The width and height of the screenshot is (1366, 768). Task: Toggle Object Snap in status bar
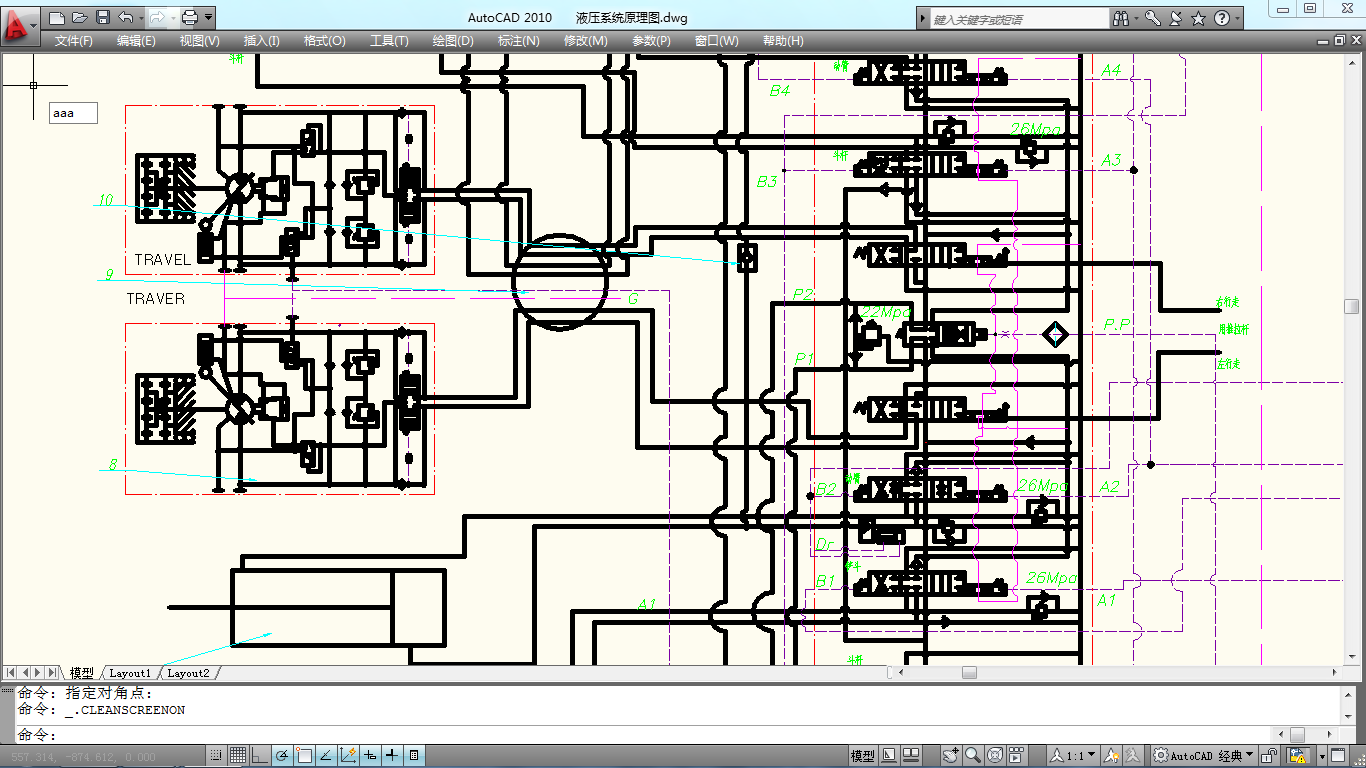click(305, 755)
